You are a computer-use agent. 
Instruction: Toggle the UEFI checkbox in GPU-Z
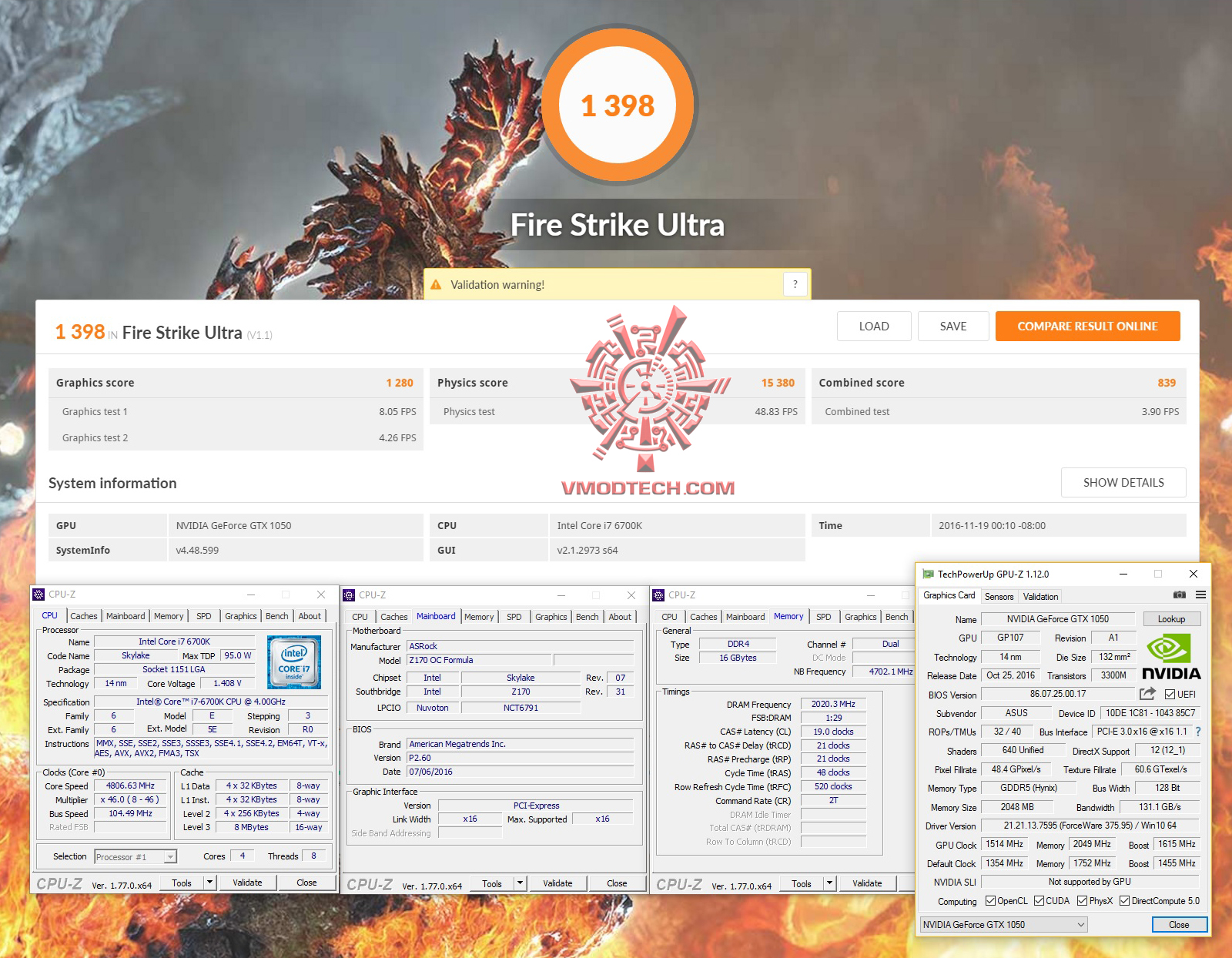1170,695
